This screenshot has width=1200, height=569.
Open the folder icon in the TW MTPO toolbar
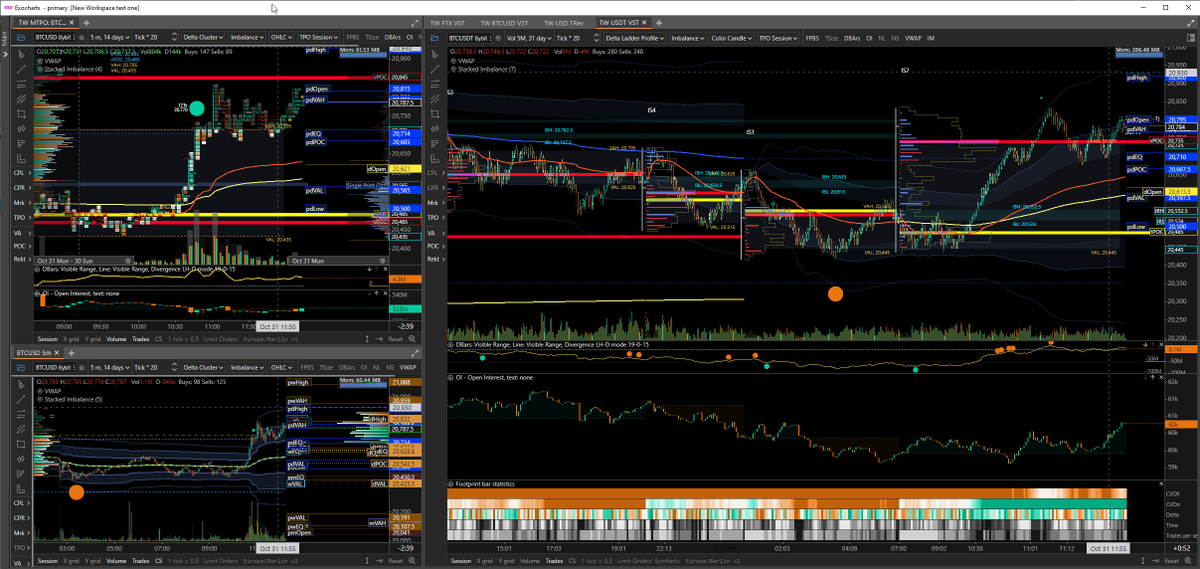[20, 37]
